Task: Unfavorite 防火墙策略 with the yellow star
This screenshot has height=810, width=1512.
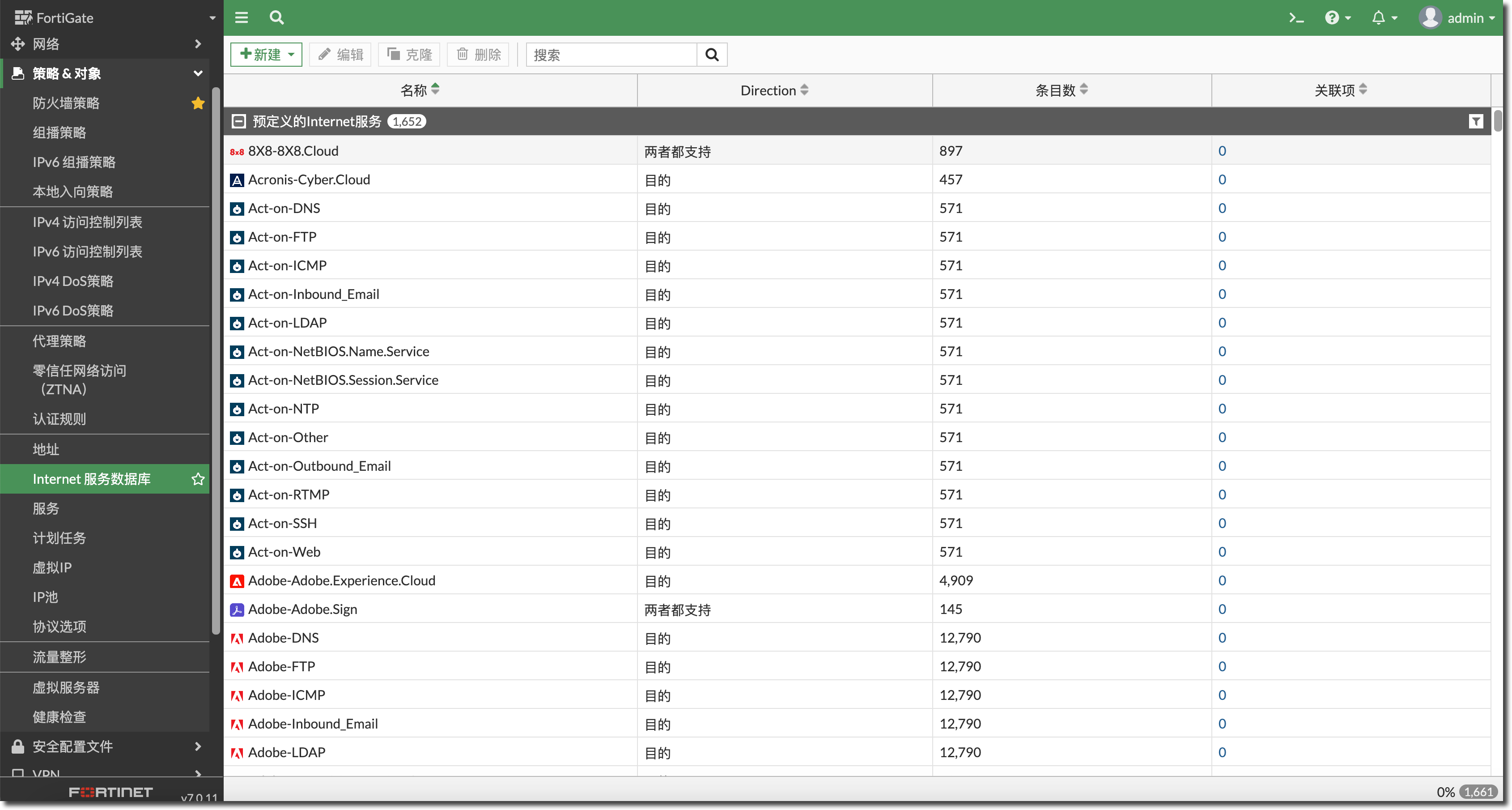Action: point(198,103)
